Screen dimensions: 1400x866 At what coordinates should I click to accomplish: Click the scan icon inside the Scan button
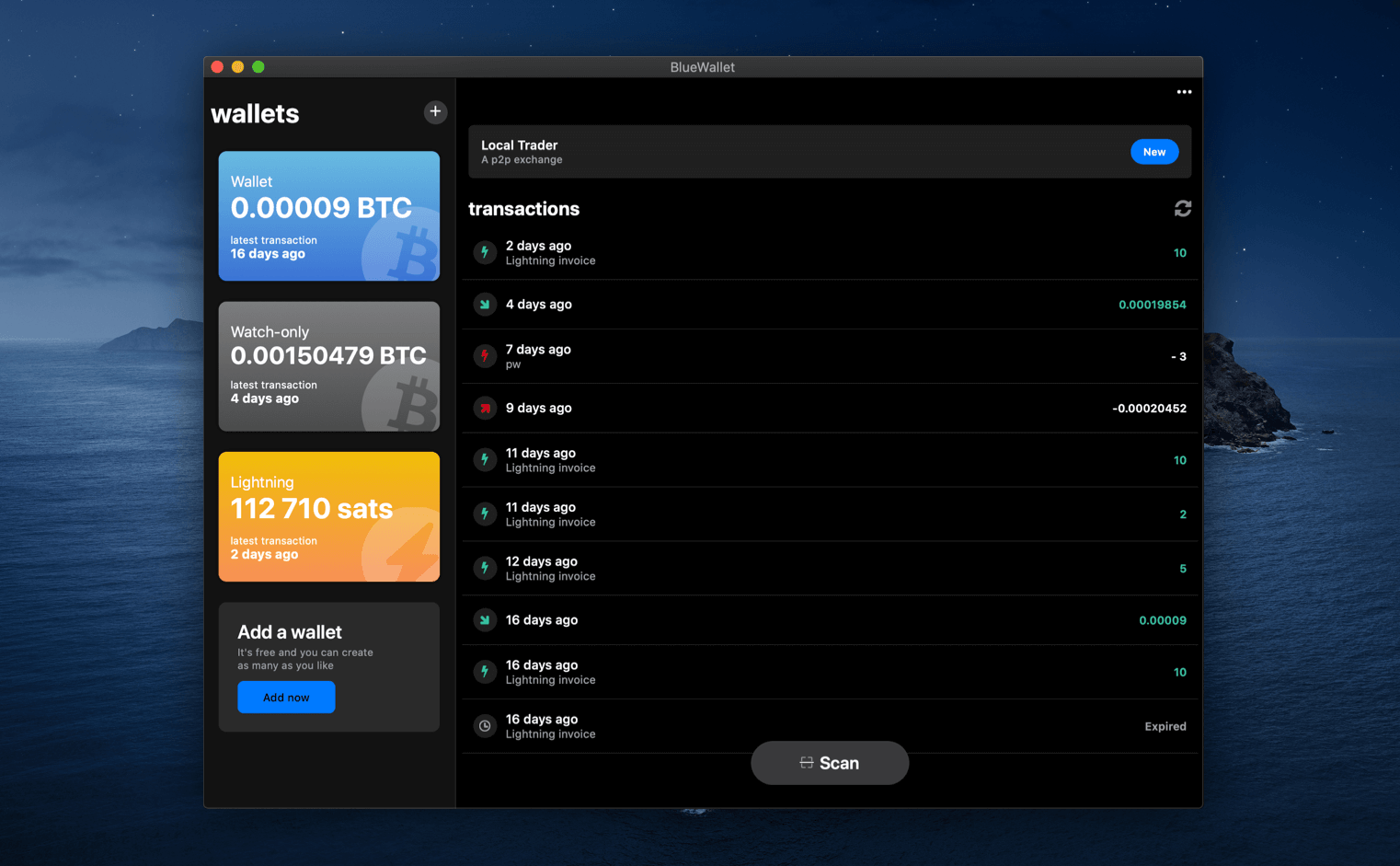(807, 763)
